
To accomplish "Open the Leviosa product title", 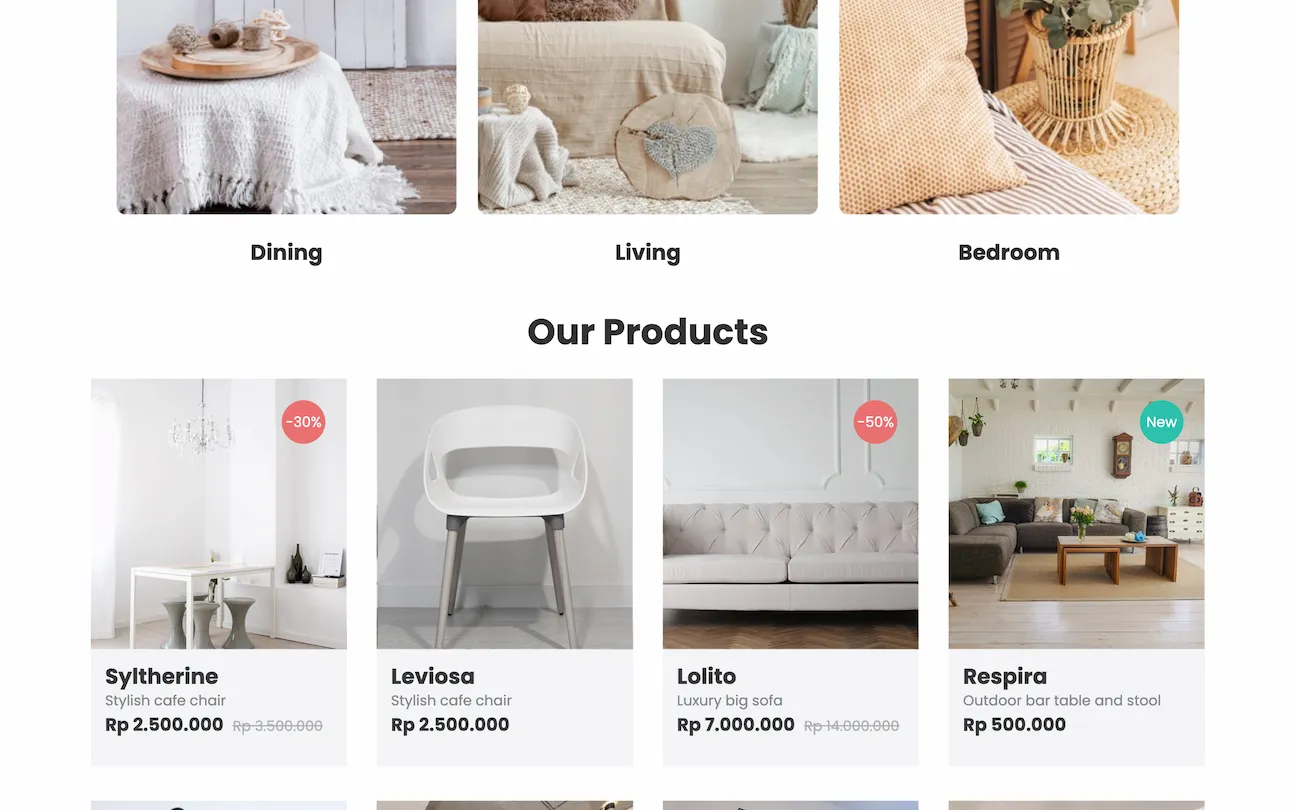I will 432,677.
